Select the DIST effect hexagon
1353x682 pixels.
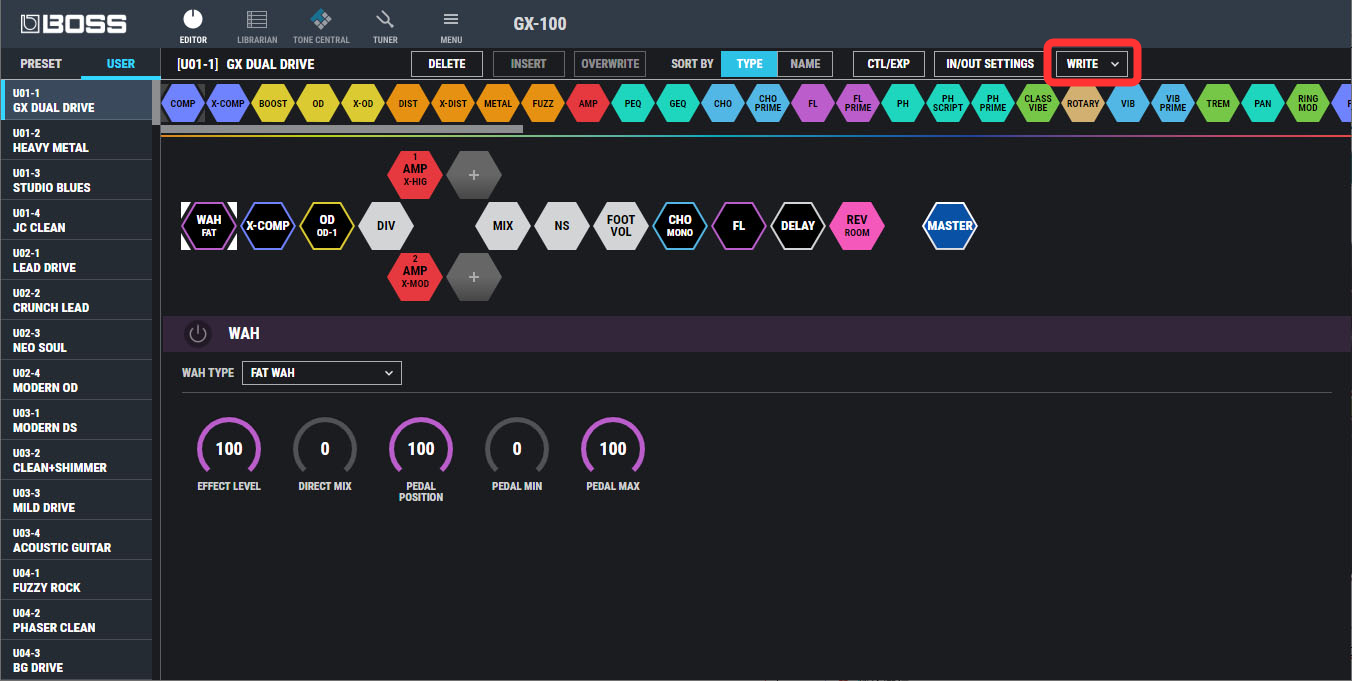point(408,103)
